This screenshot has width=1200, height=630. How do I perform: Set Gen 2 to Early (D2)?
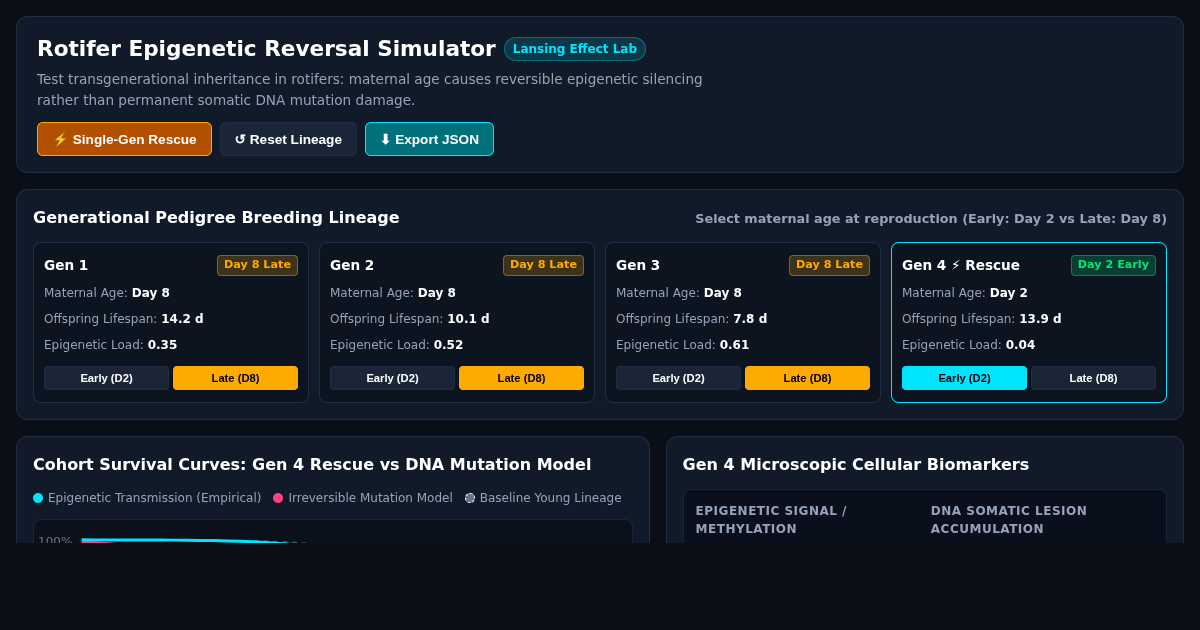392,378
